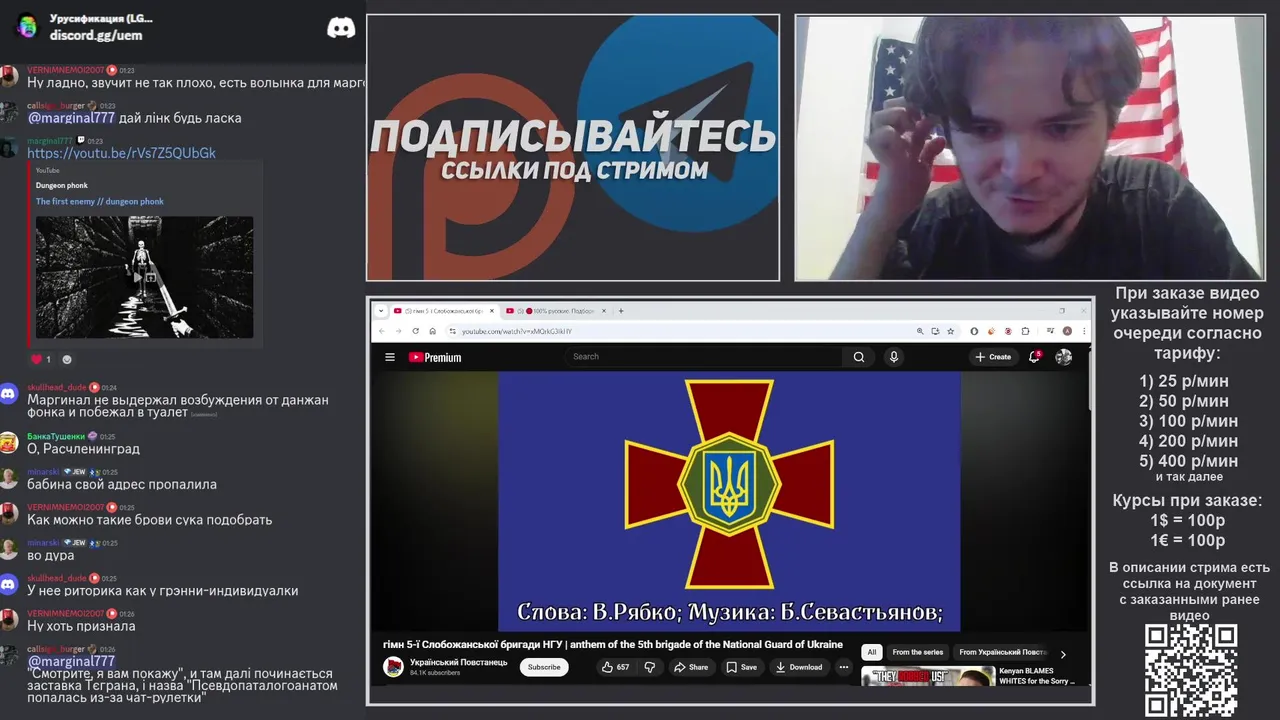
Task: Download the anthem video
Action: [799, 667]
